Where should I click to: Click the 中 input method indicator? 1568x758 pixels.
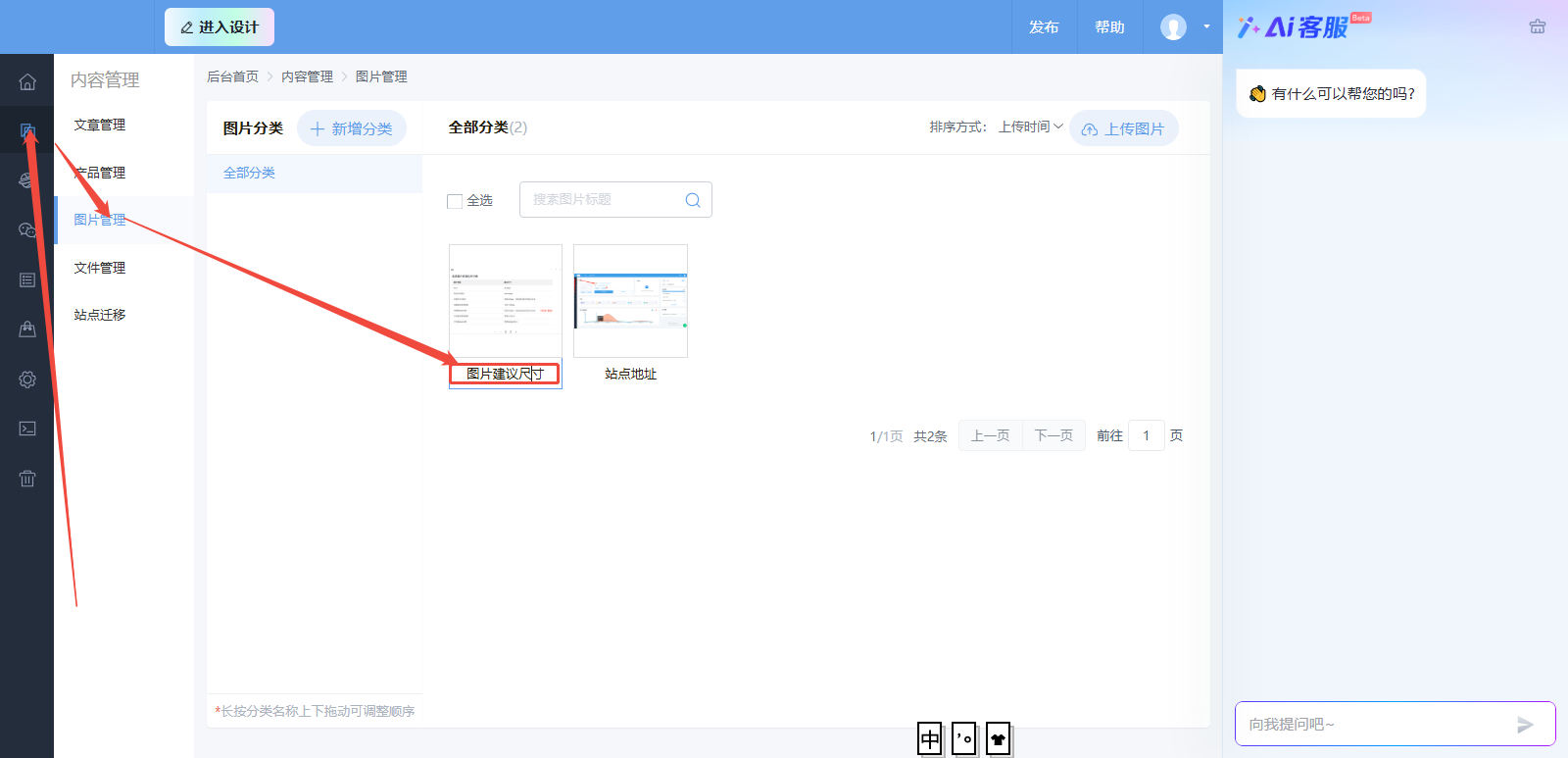930,739
